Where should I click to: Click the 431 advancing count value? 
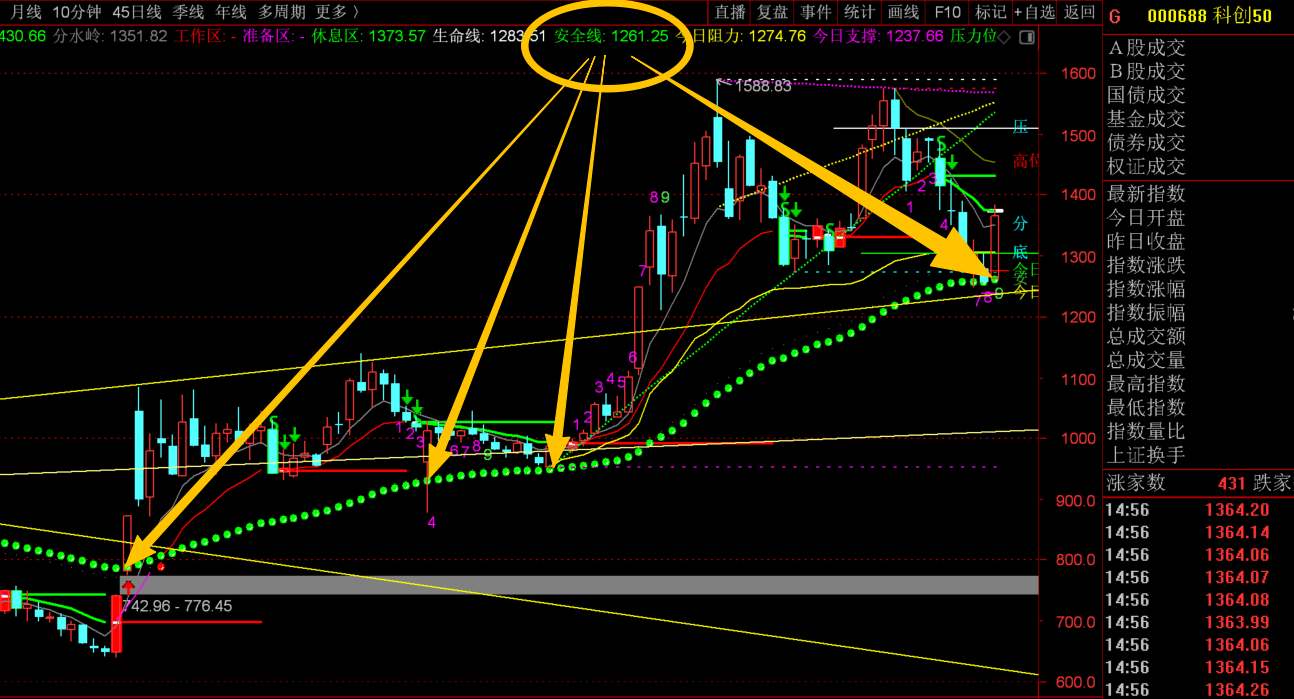(1231, 483)
